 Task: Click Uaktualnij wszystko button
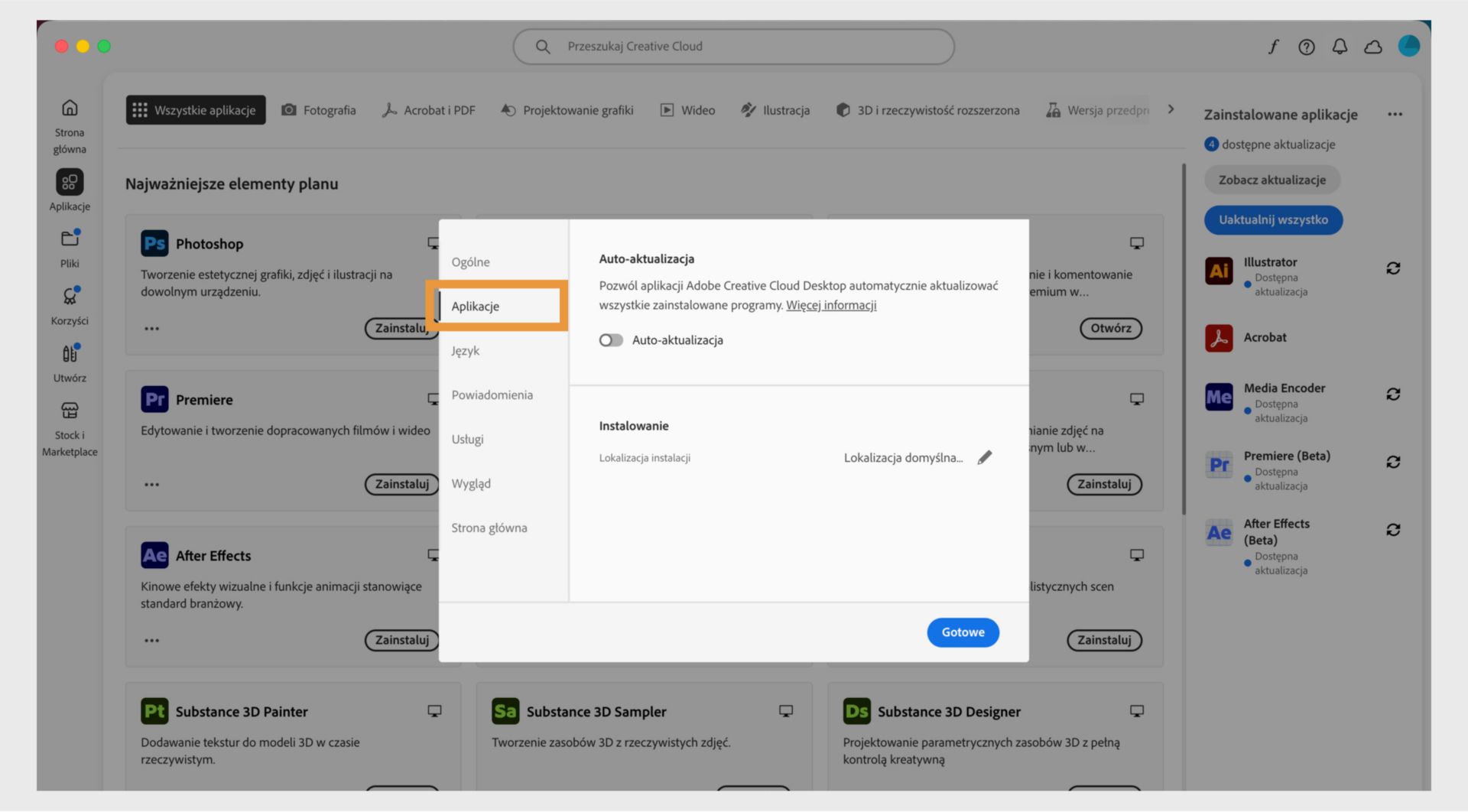click(1273, 220)
